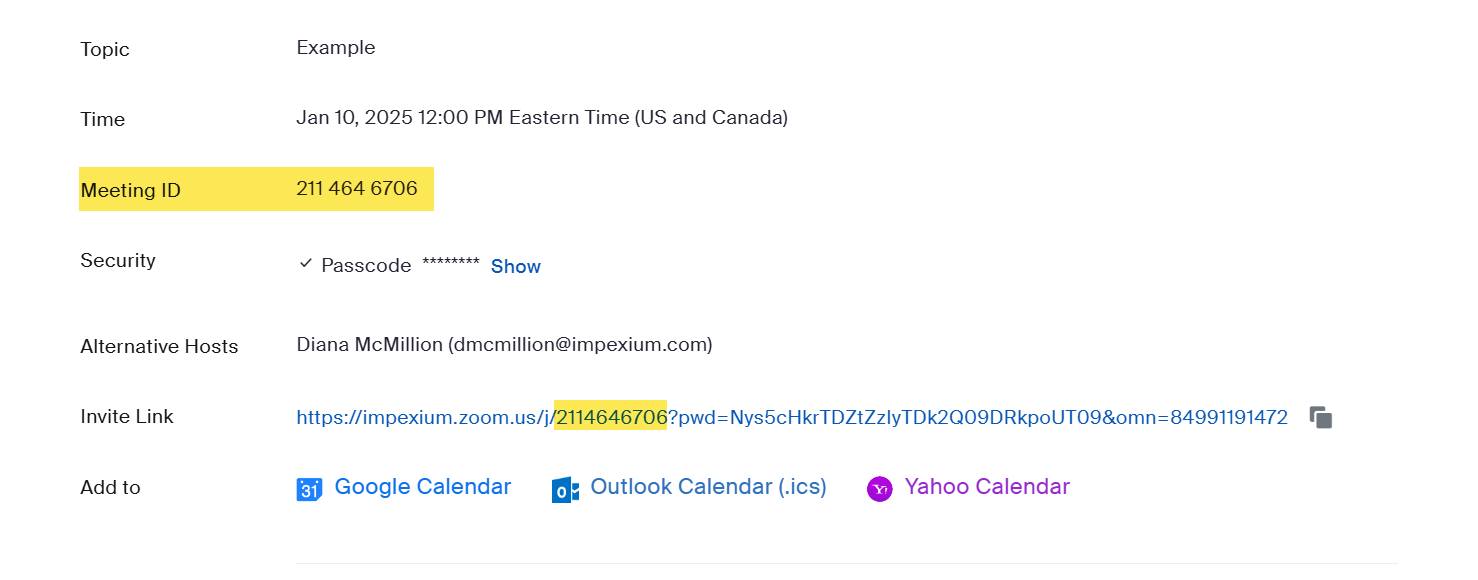Open the Yahoo Calendar link
The width and height of the screenshot is (1478, 580).
coord(987,487)
